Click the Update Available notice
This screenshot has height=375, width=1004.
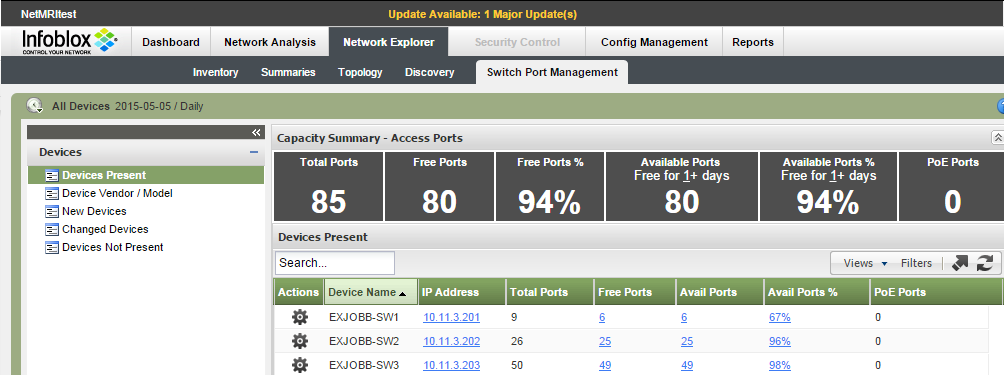coord(482,14)
